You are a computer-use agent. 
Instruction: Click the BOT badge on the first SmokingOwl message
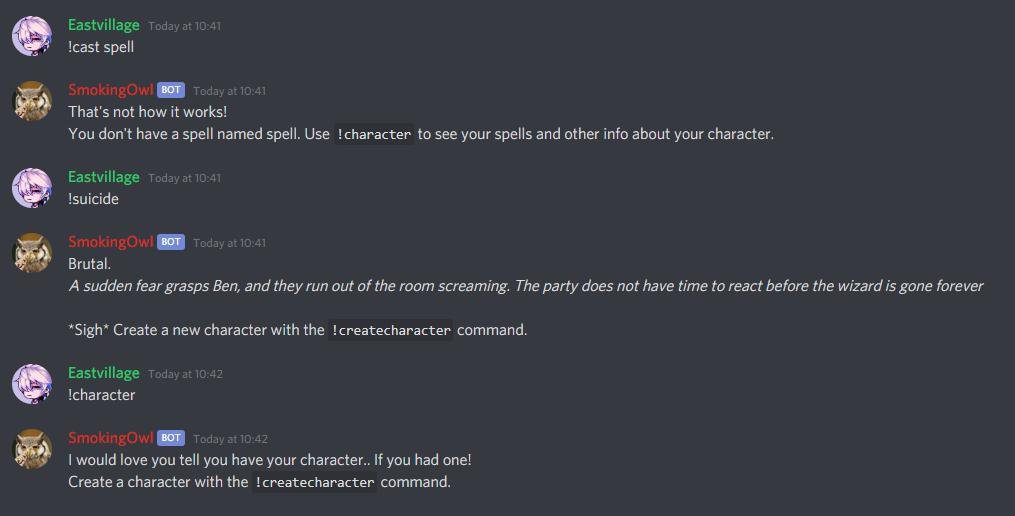pyautogui.click(x=171, y=90)
